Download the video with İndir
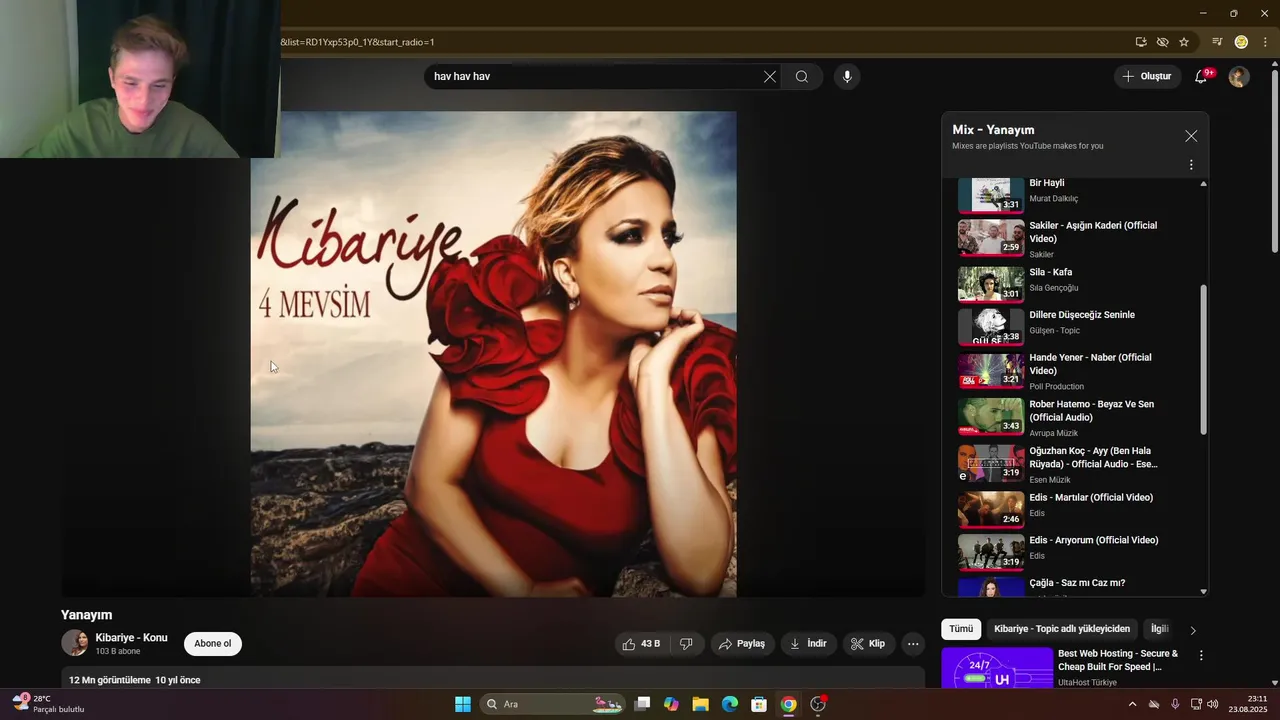 (809, 644)
